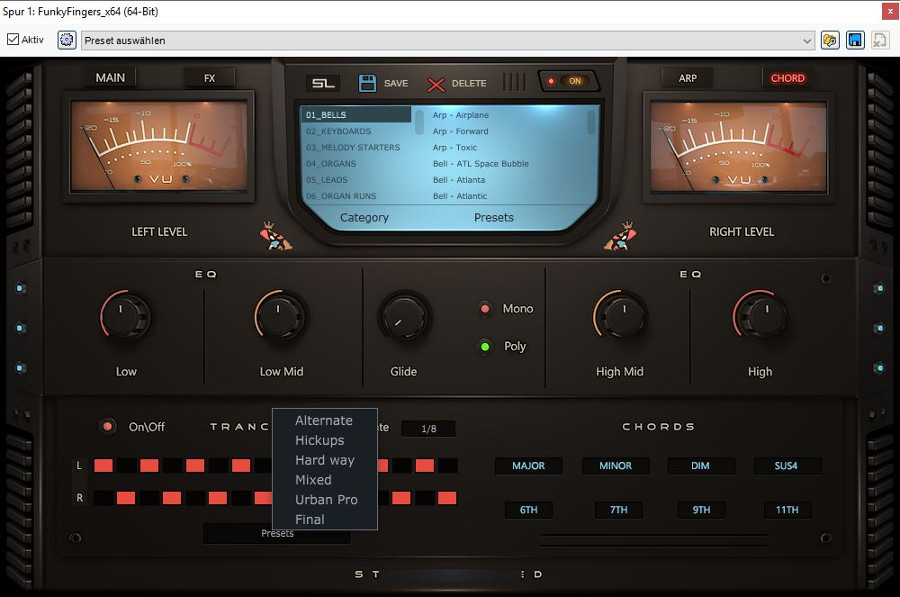Image resolution: width=900 pixels, height=597 pixels.
Task: Switch to the ARP tab
Action: click(688, 78)
